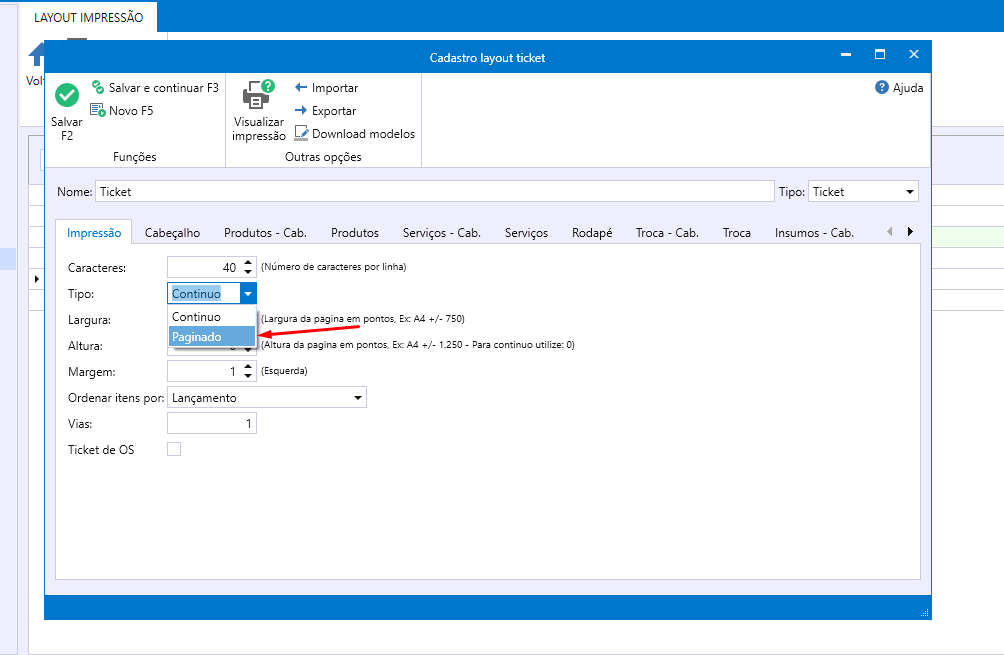Click the Importar arrow icon

point(301,88)
